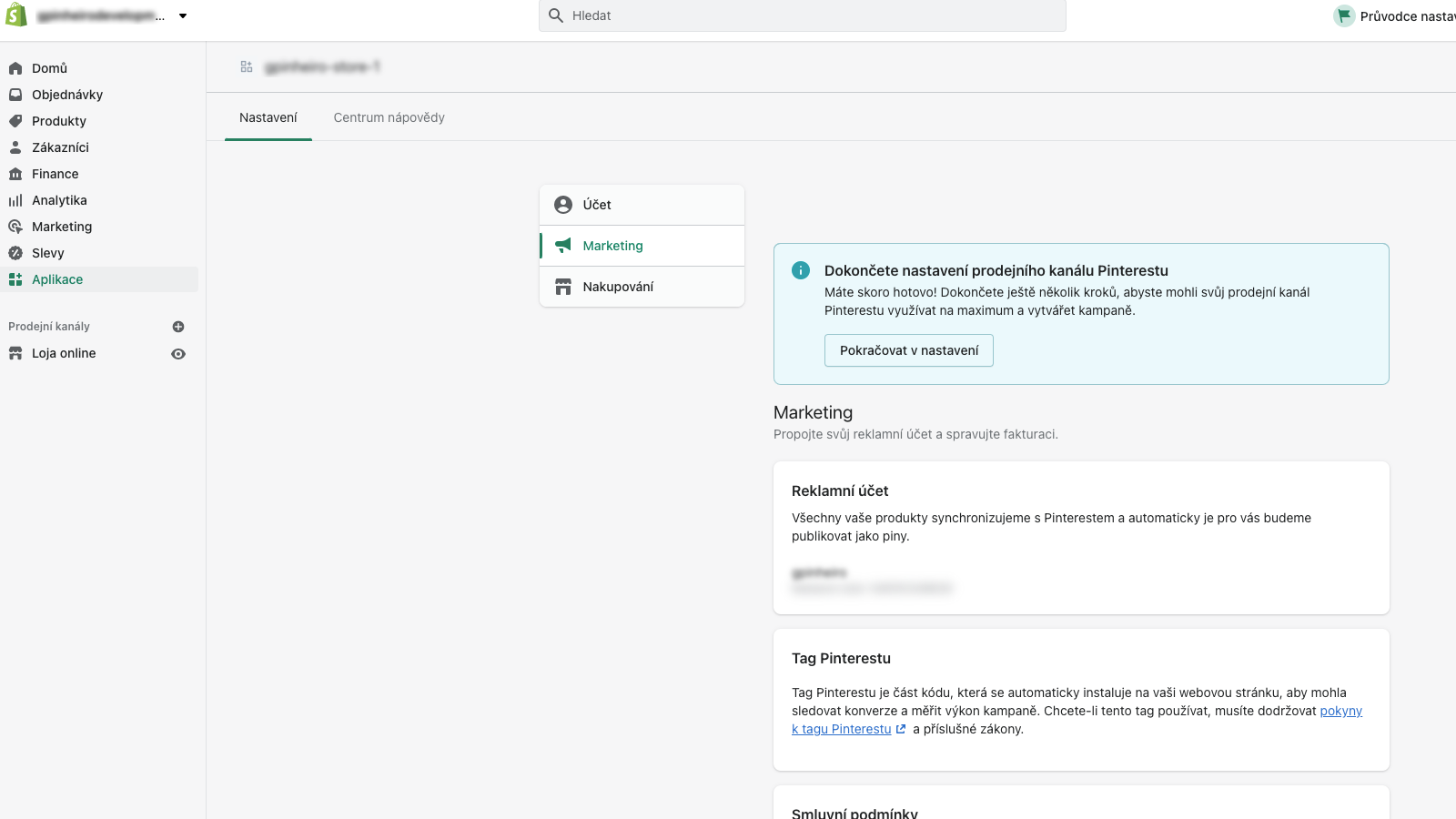Click the external link icon after Pinterestu
The image size is (1456, 819).
point(901,729)
